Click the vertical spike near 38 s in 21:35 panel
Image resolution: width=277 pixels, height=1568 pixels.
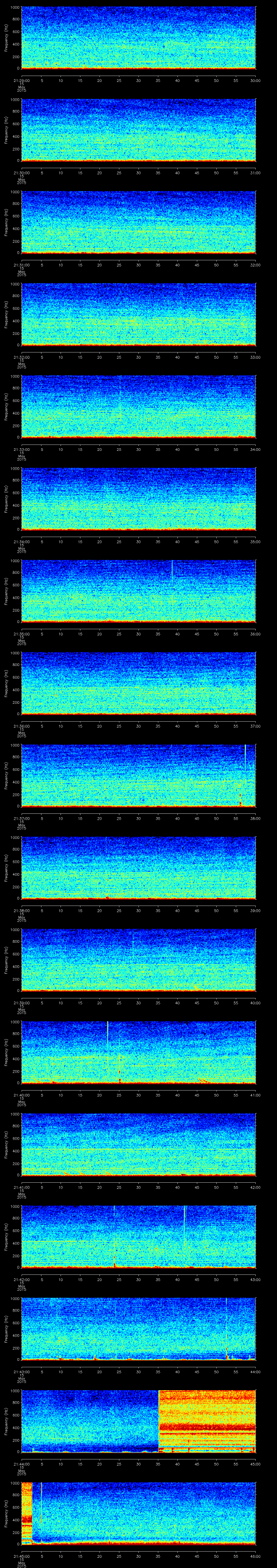[x=172, y=570]
